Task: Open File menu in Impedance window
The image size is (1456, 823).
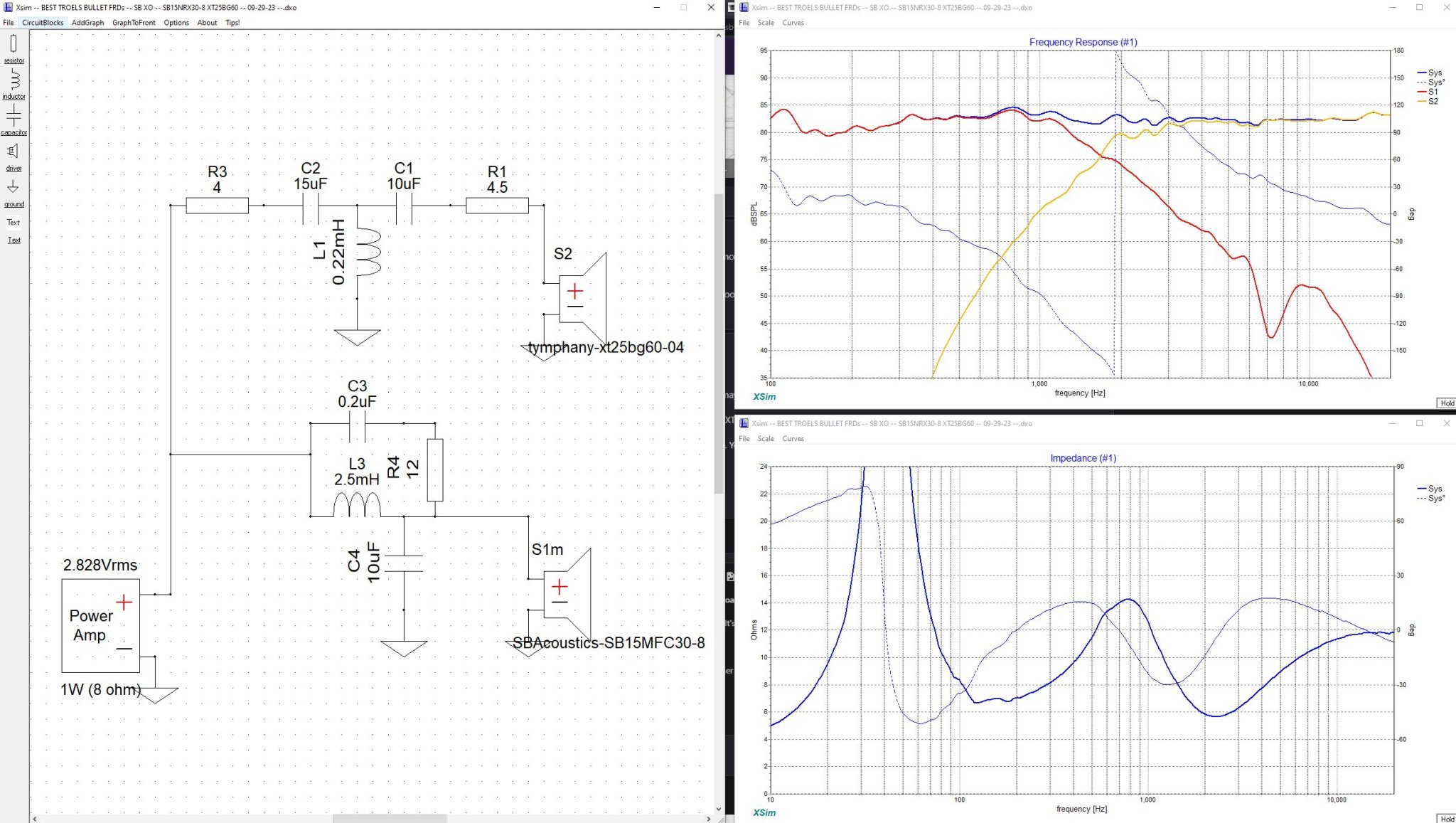Action: point(744,439)
